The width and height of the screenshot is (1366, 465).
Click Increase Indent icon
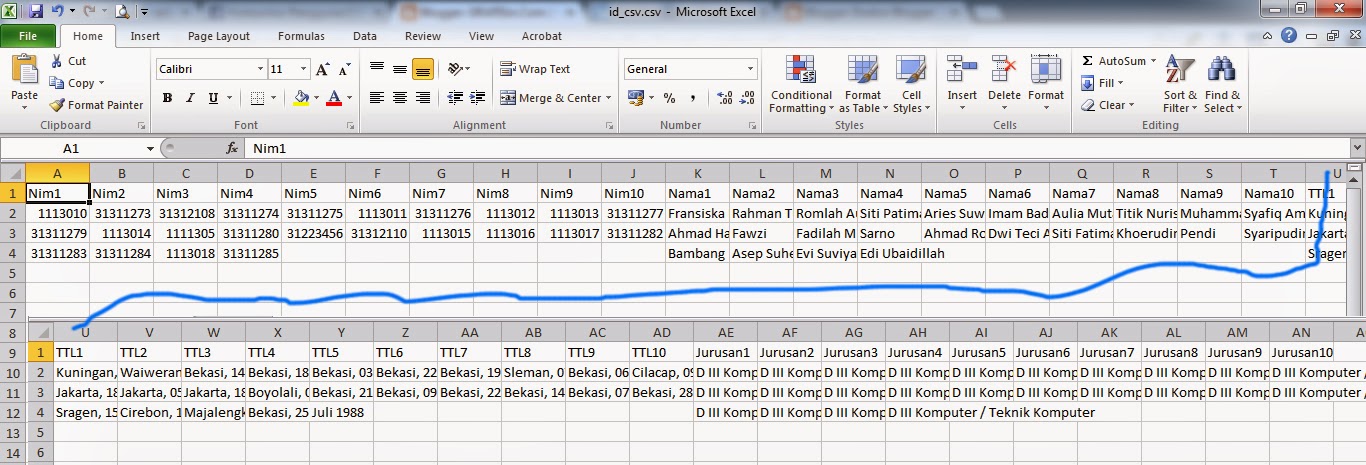(x=478, y=98)
